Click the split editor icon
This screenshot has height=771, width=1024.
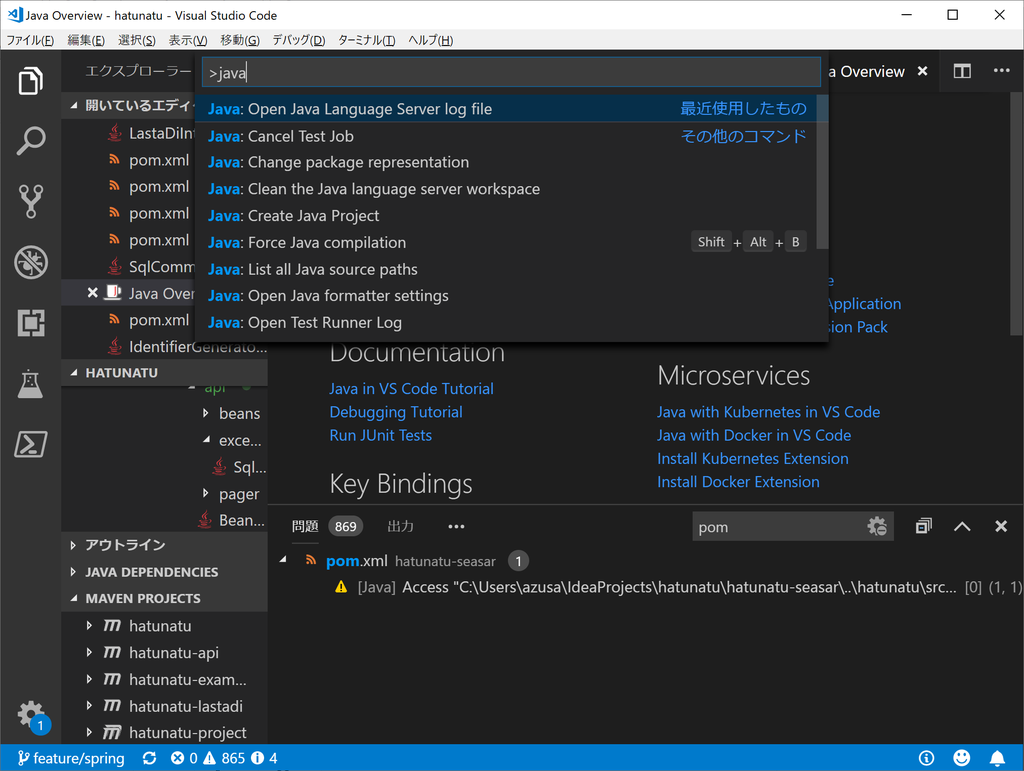click(962, 71)
